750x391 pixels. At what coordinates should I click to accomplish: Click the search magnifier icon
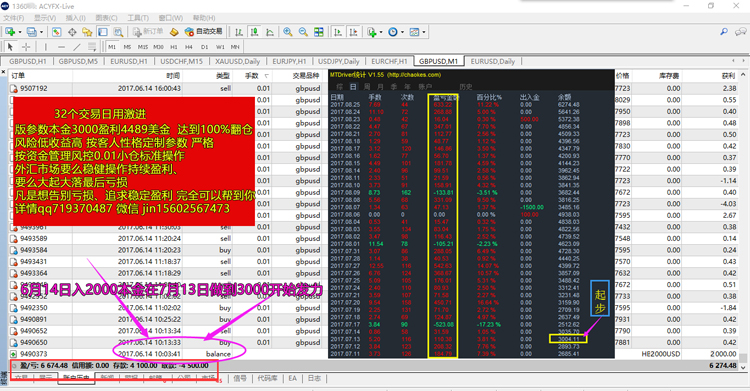point(724,32)
